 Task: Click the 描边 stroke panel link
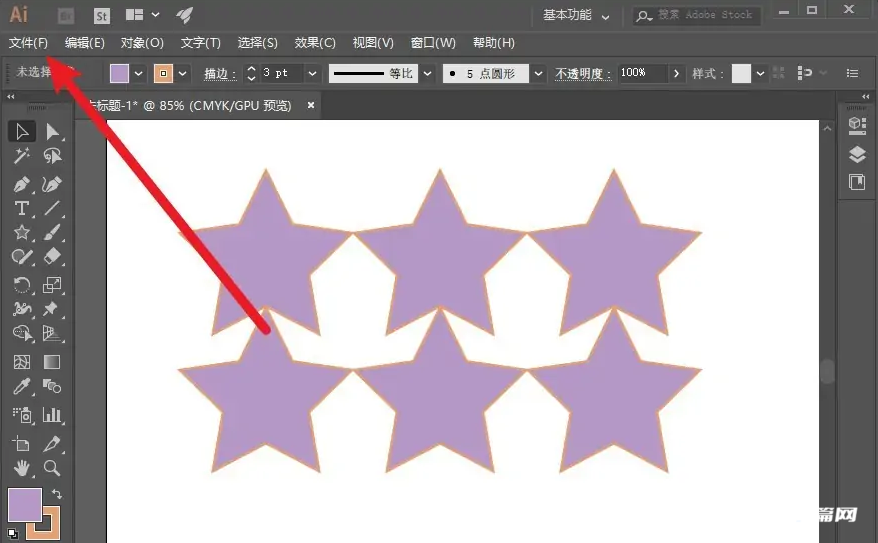[220, 74]
